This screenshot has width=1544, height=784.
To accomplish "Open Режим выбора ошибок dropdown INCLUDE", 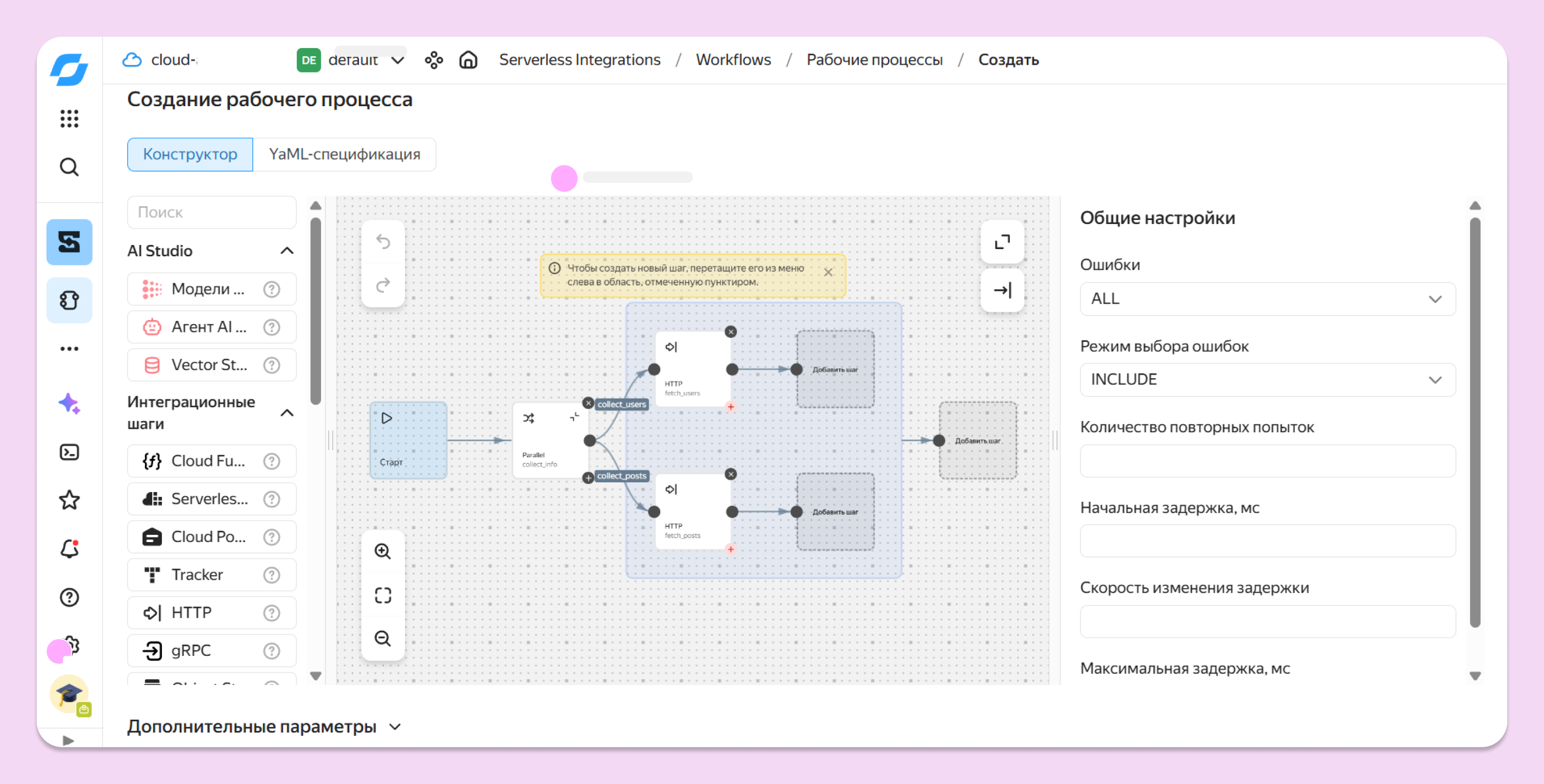I will (1267, 379).
